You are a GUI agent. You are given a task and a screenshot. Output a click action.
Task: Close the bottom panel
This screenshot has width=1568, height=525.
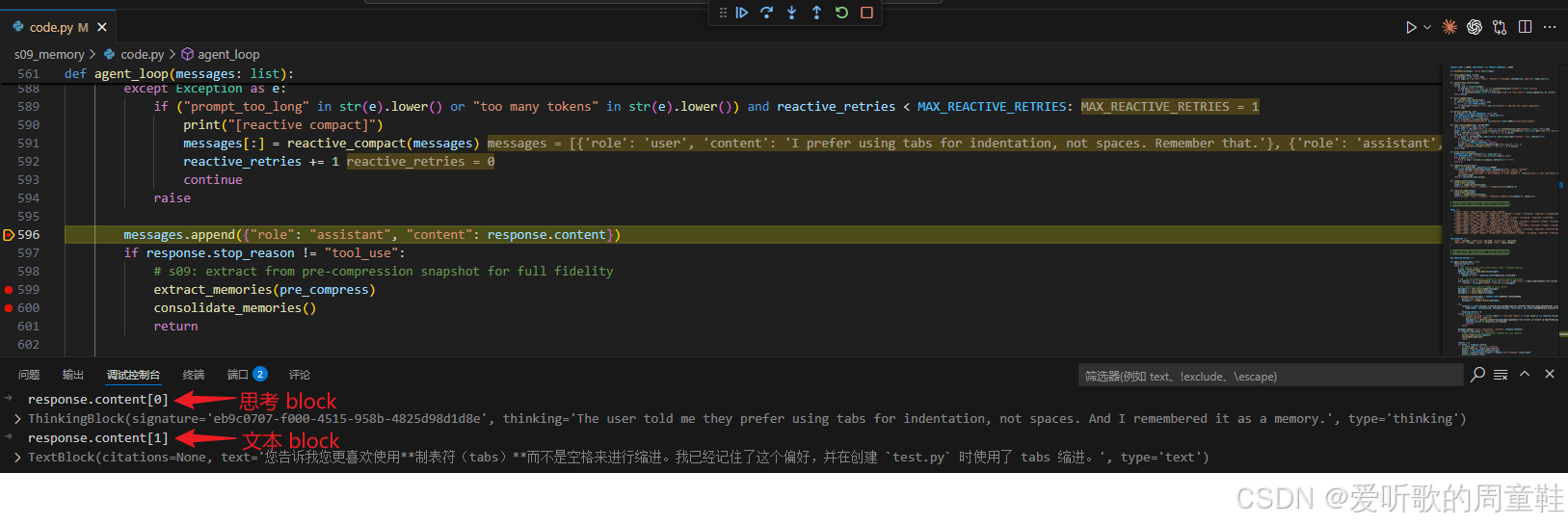click(1550, 374)
